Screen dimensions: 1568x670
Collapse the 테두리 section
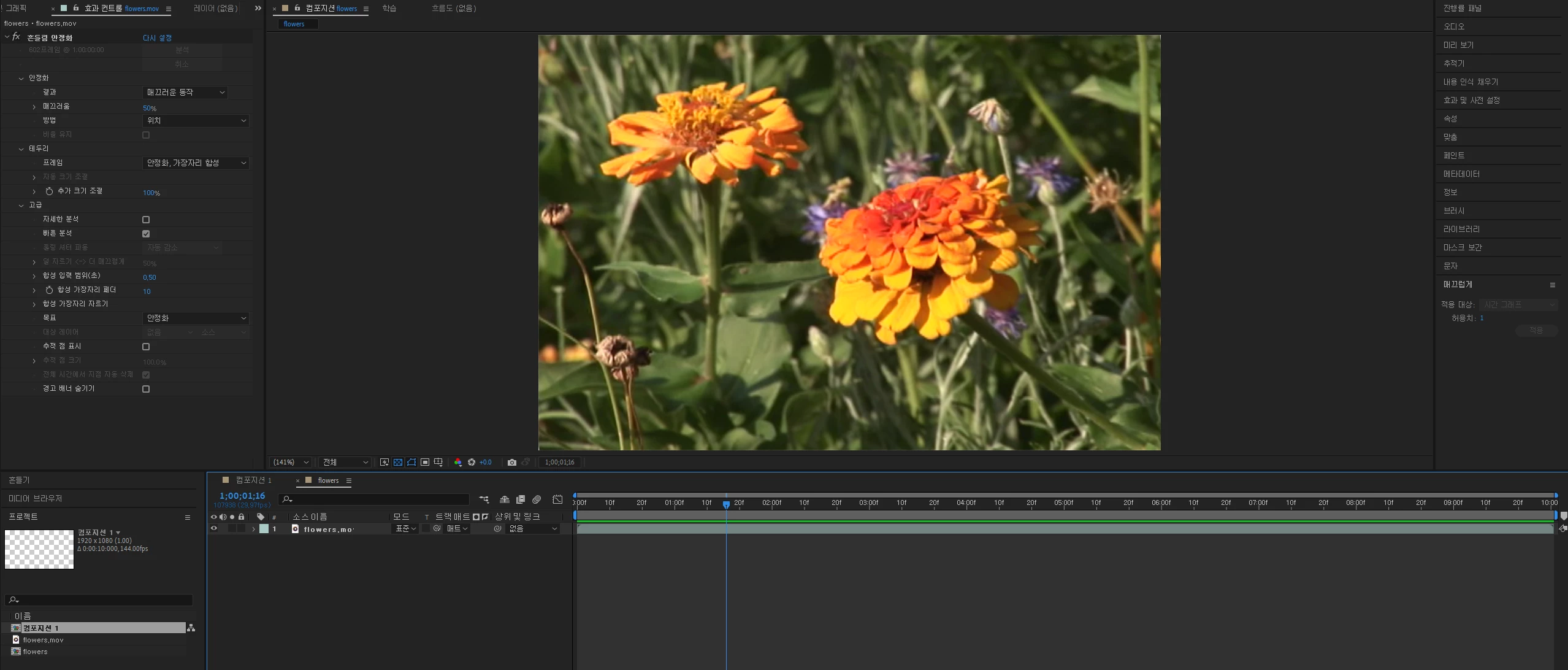pyautogui.click(x=21, y=149)
